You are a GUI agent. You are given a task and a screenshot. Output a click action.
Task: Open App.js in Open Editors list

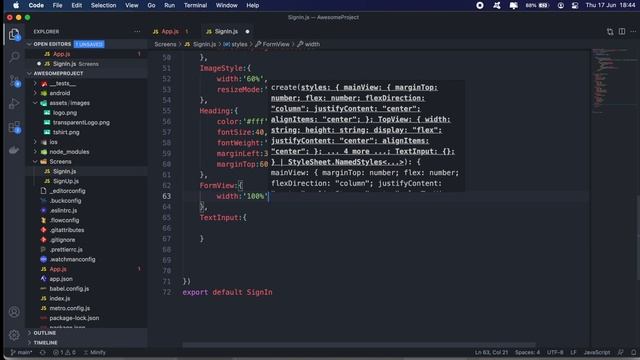click(x=61, y=54)
